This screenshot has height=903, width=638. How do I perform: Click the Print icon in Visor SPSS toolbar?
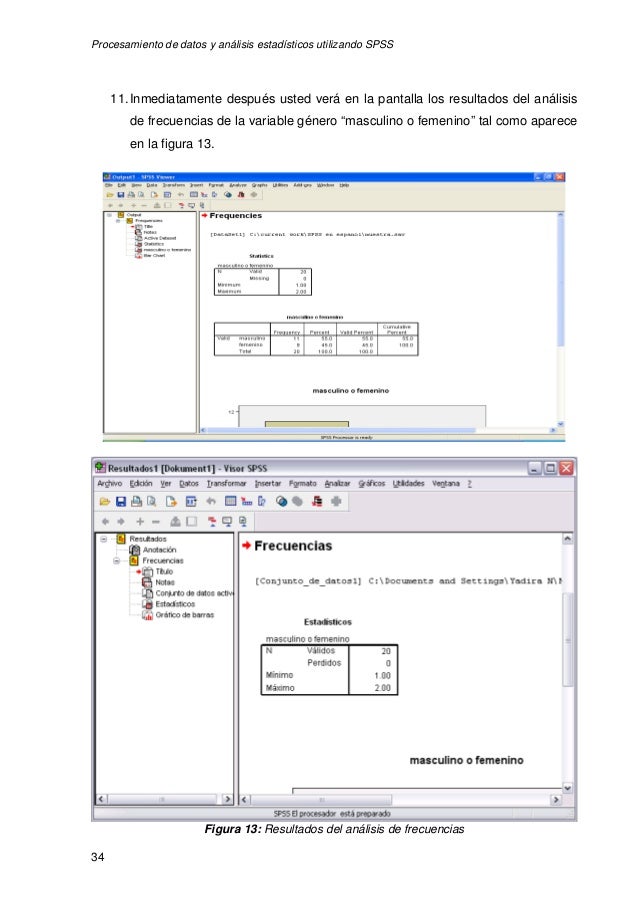(x=136, y=502)
